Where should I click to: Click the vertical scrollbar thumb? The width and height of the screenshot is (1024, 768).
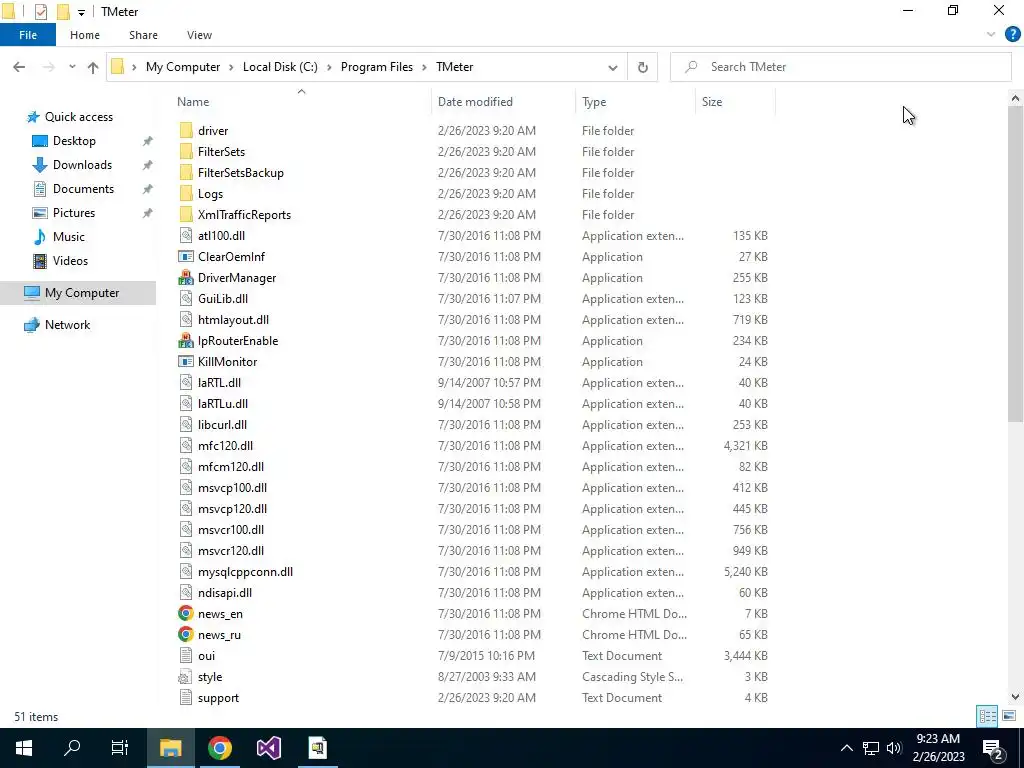[1015, 263]
